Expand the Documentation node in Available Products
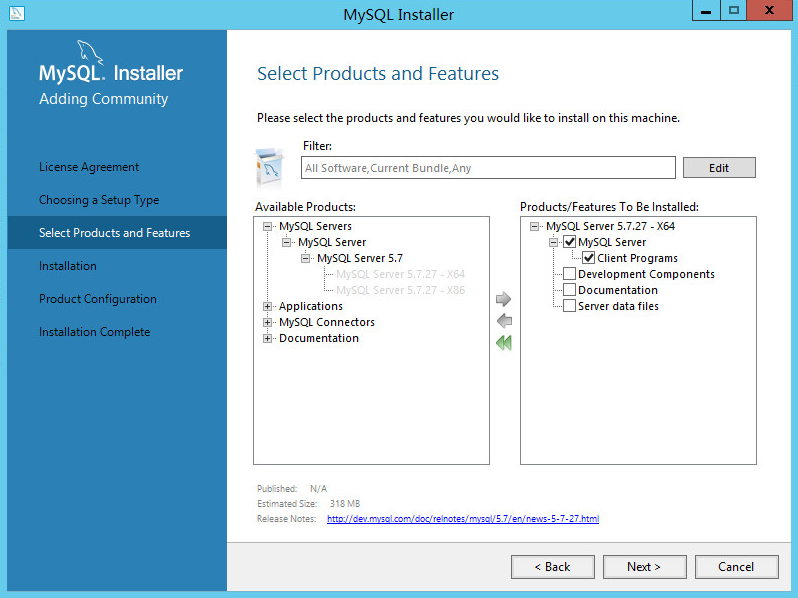This screenshot has width=798, height=598. [x=267, y=338]
